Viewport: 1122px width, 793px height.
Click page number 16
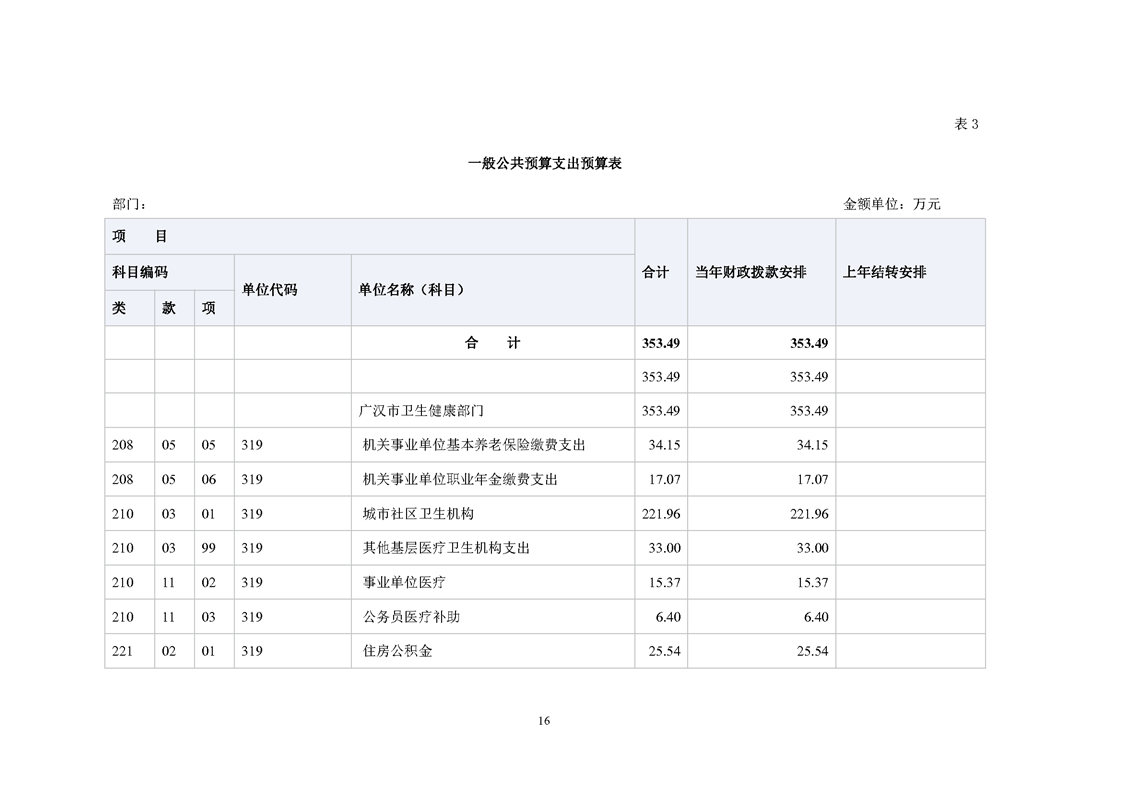tap(545, 721)
